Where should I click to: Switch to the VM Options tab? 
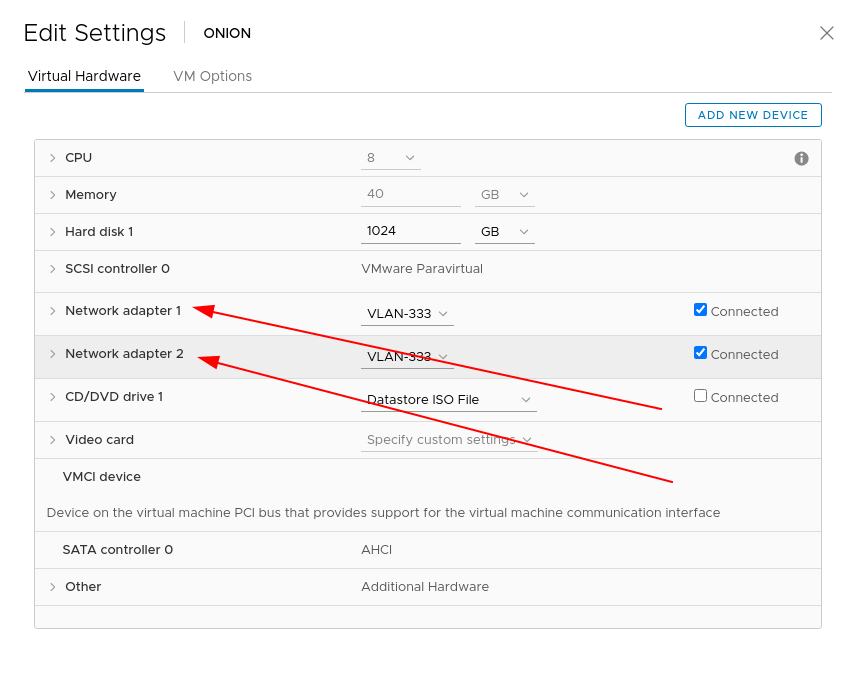(x=212, y=76)
